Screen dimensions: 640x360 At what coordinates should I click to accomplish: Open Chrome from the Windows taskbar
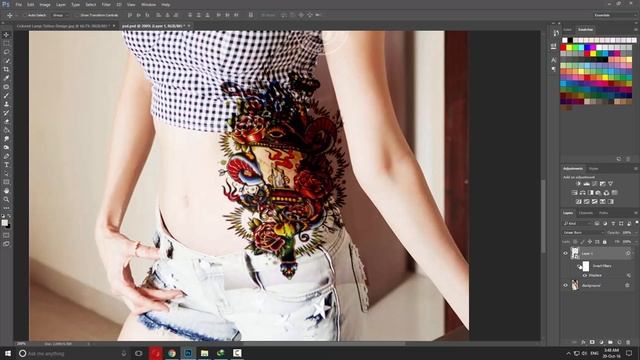tap(172, 353)
